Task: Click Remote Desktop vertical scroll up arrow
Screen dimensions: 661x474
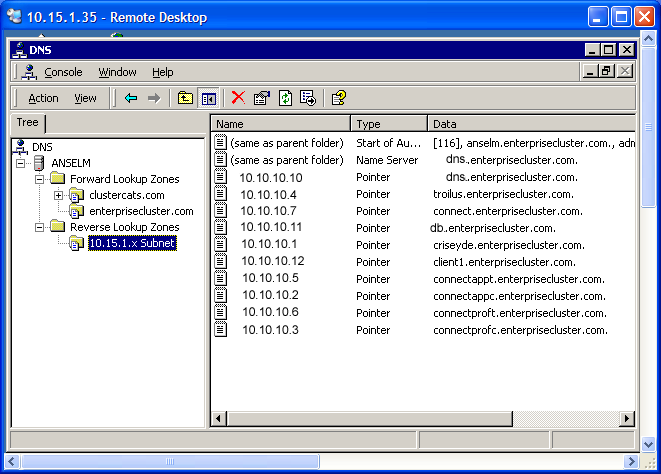Action: [648, 39]
